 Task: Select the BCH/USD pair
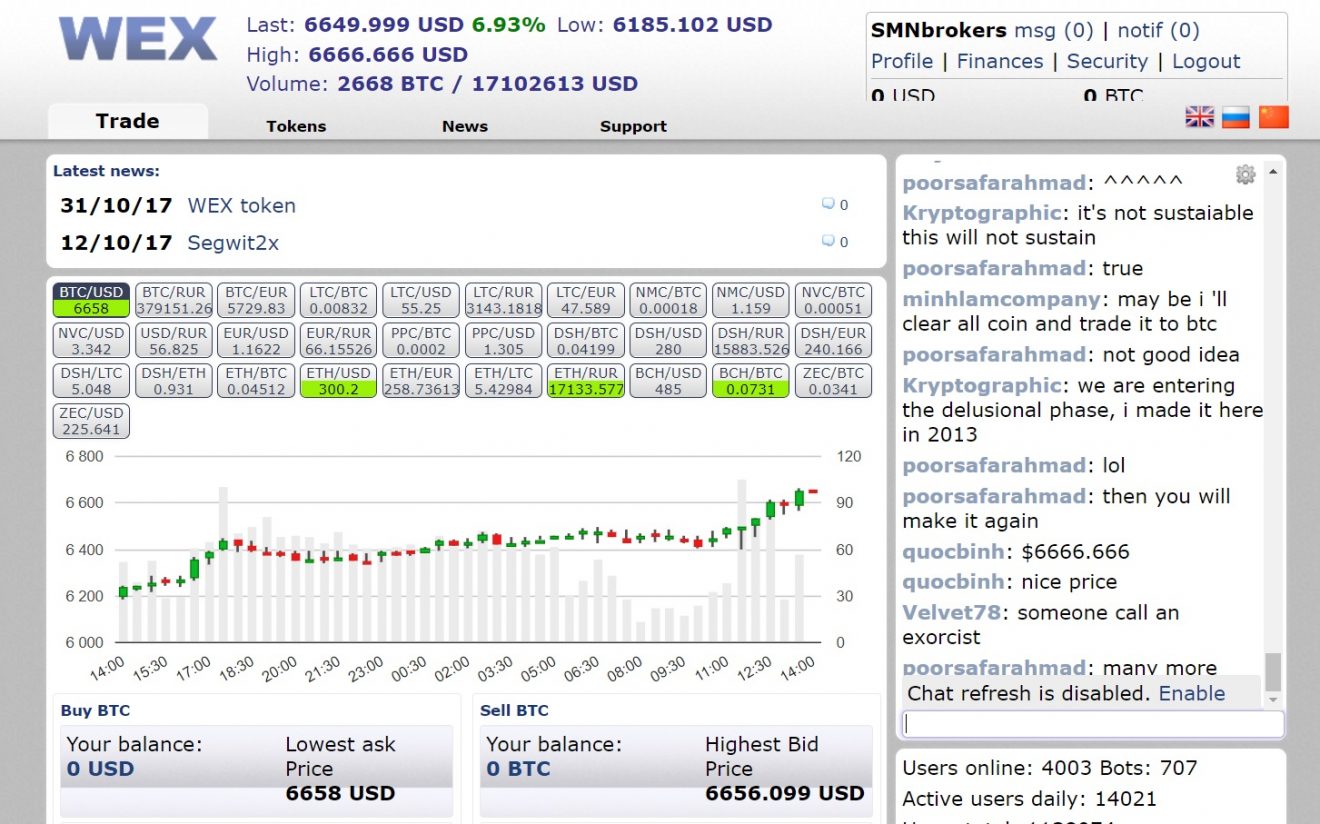coord(668,380)
